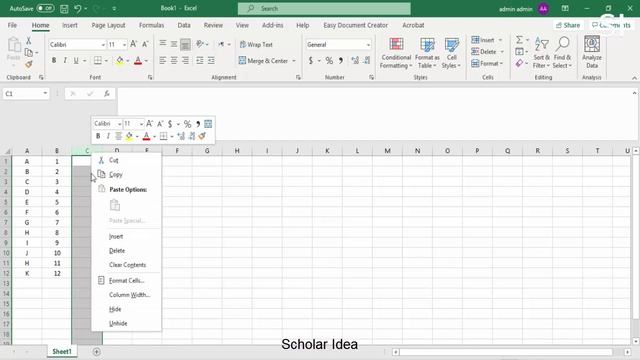Screen dimensions: 640x360
Task: Toggle Italic in the ribbon Font group
Action: click(x=65, y=60)
